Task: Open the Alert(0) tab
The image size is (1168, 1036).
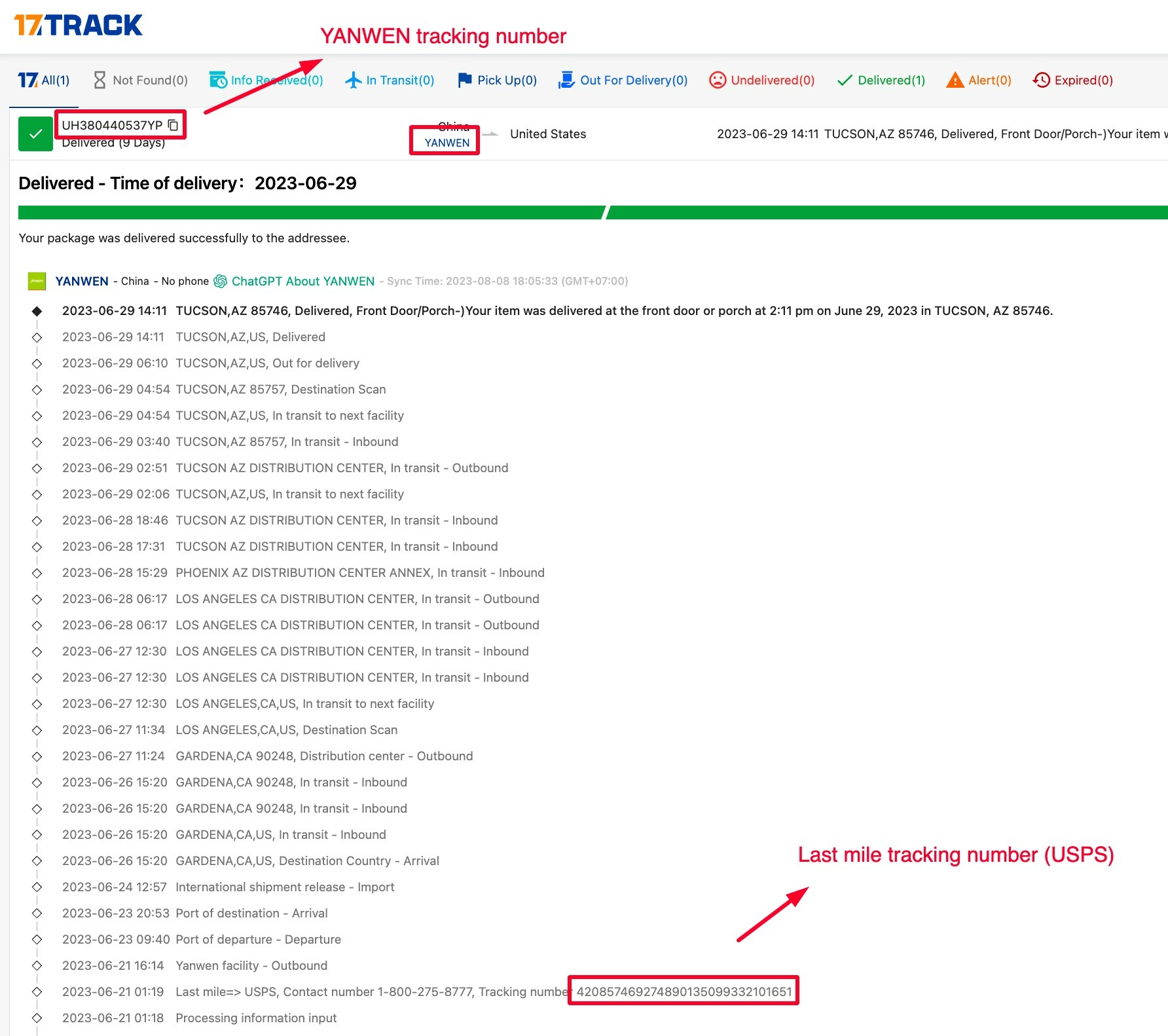Action: click(x=979, y=80)
